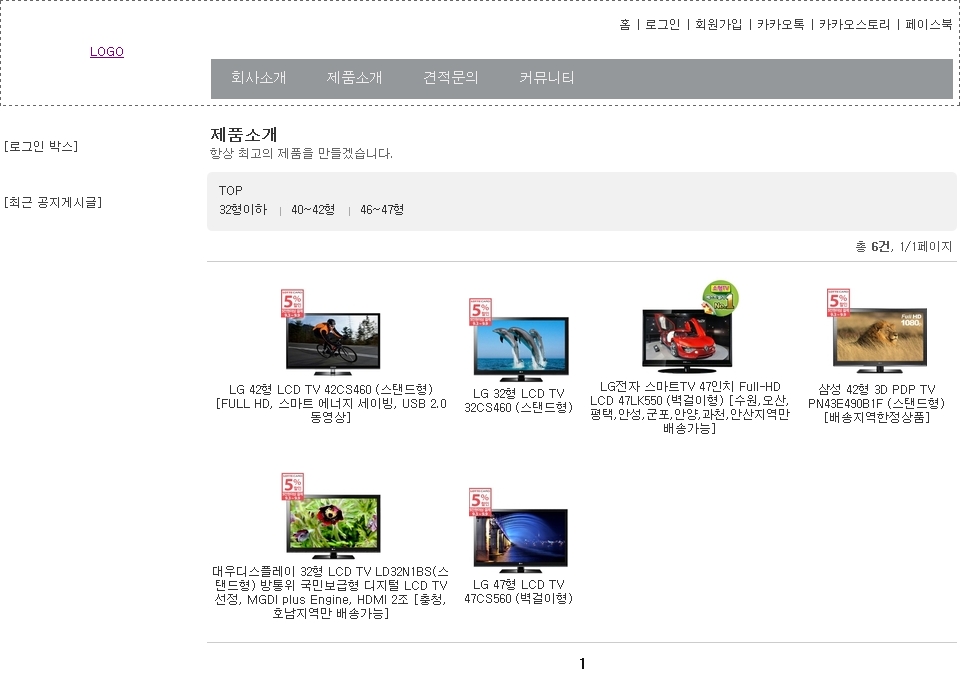This screenshot has height=678, width=963.
Task: Click the LOGO link
Action: [107, 52]
